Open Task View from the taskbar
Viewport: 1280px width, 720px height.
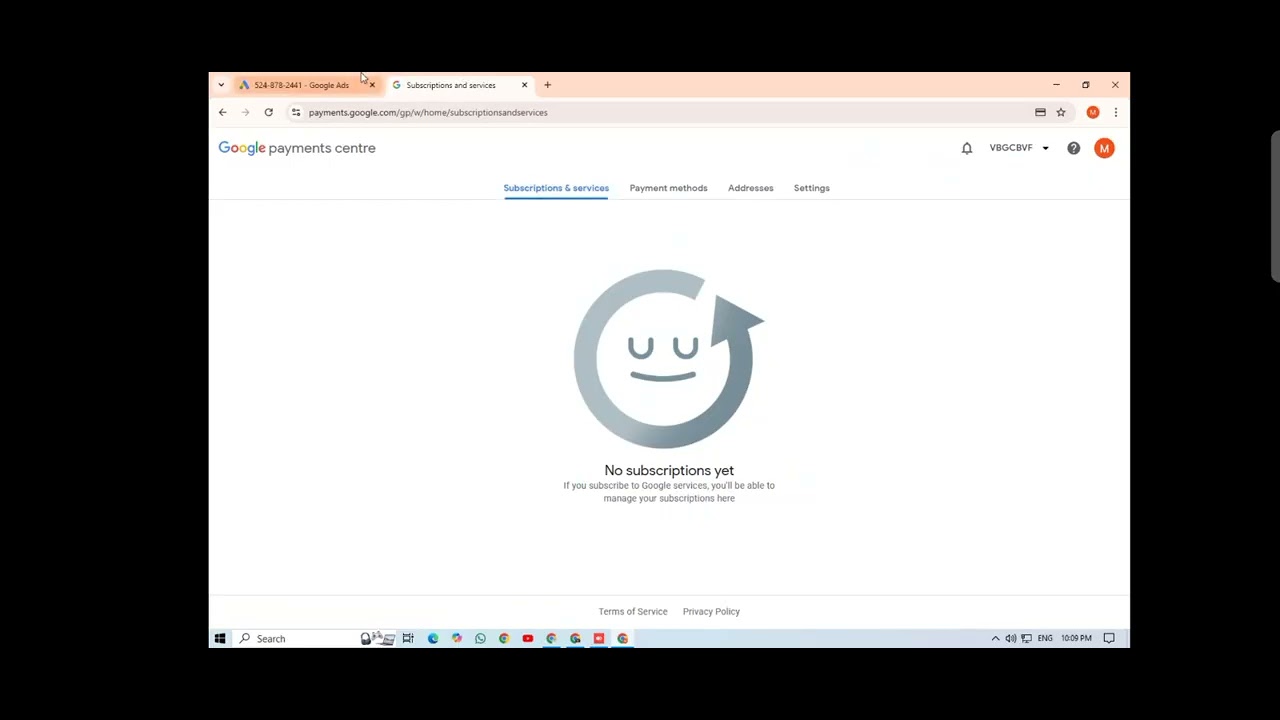408,638
